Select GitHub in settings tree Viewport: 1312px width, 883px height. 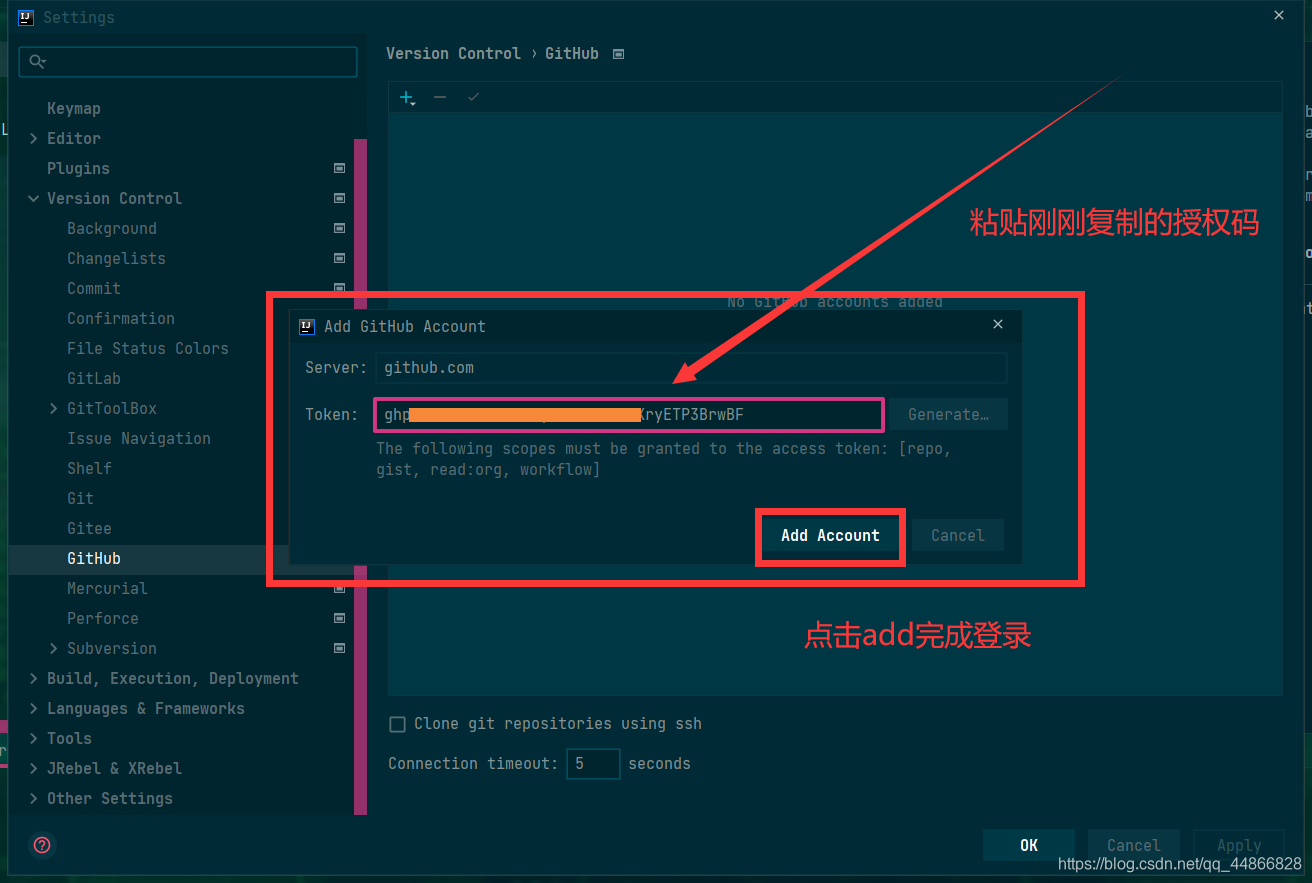tap(94, 558)
